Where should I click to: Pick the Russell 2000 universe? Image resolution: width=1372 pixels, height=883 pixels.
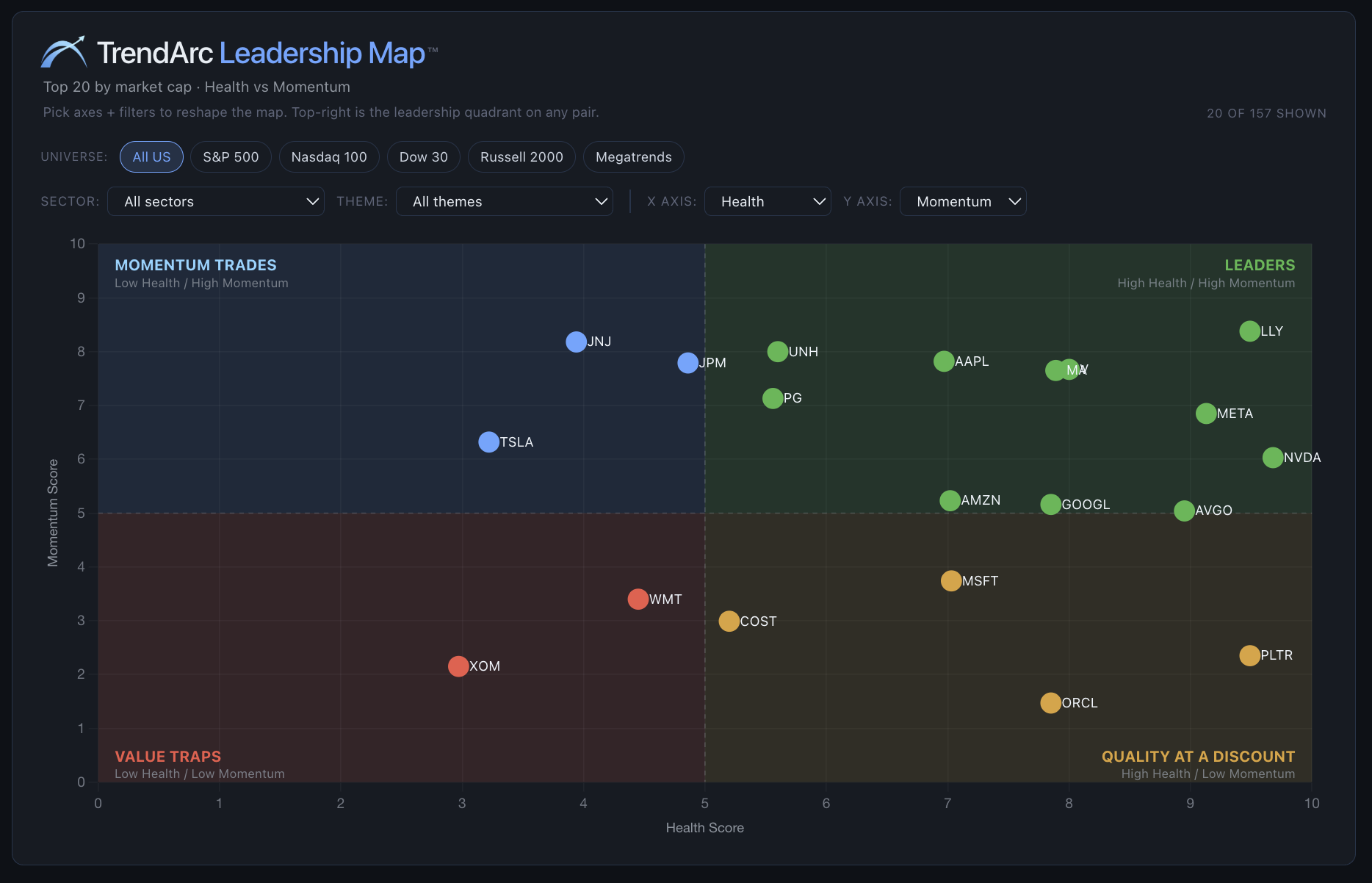click(521, 157)
